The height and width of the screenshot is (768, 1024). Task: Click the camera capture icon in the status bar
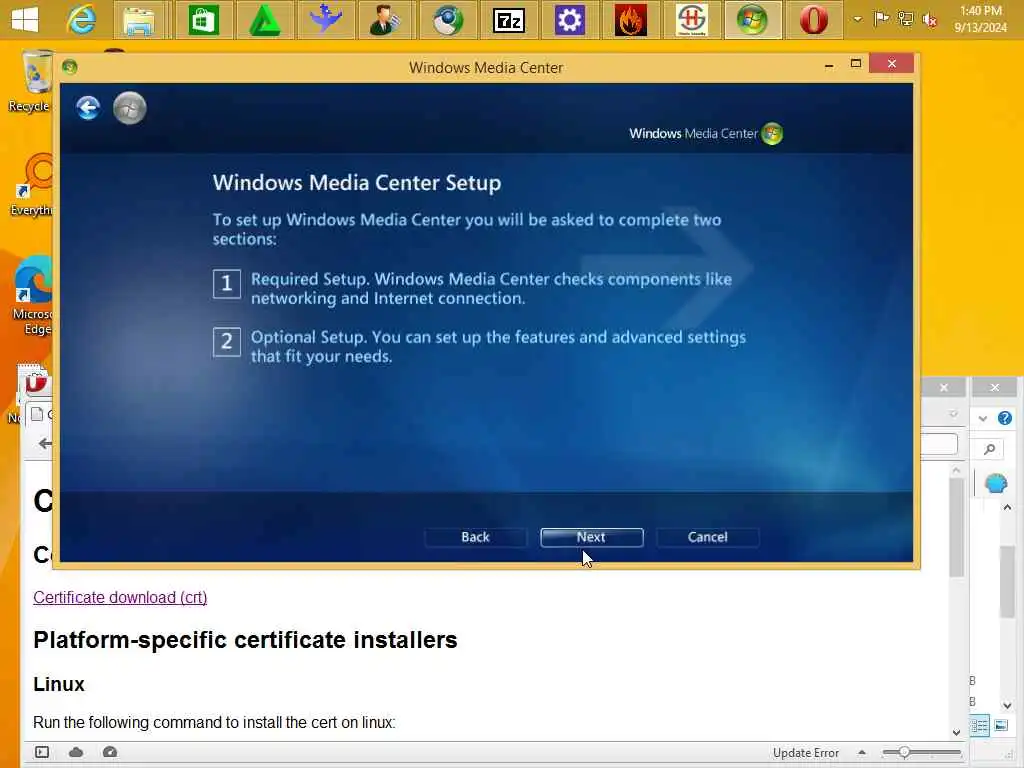click(x=110, y=752)
